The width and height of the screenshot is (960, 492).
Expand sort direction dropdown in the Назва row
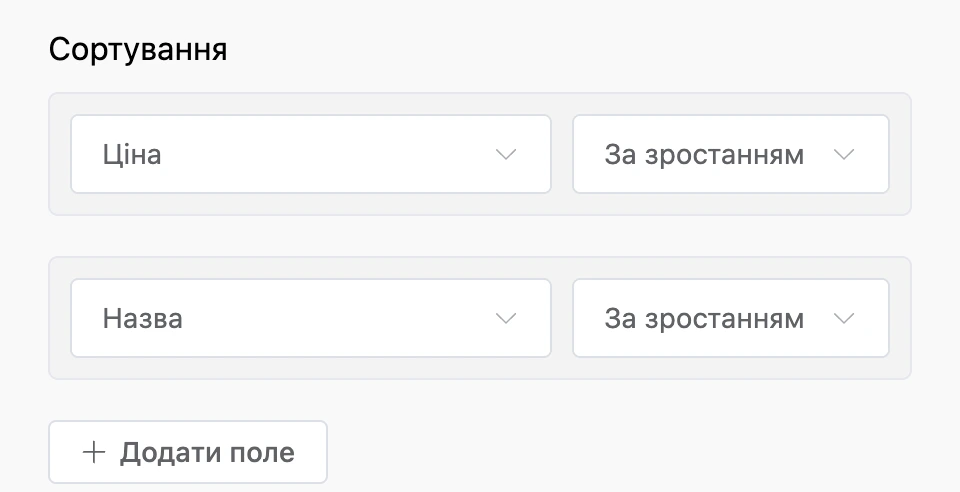pos(730,318)
